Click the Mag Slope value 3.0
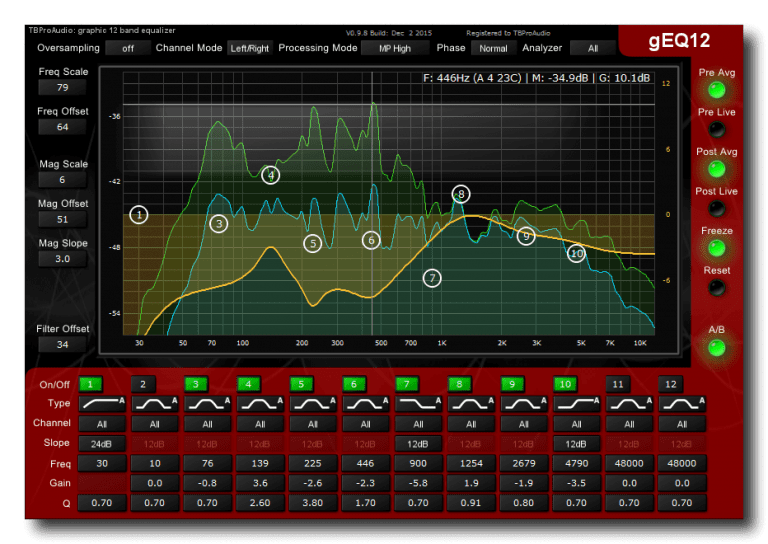This screenshot has width=768, height=544. 63,259
